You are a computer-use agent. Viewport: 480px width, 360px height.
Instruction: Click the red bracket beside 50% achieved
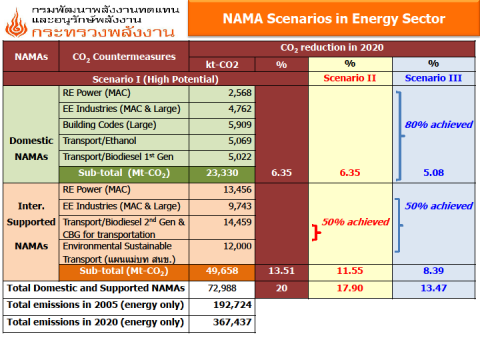click(316, 232)
